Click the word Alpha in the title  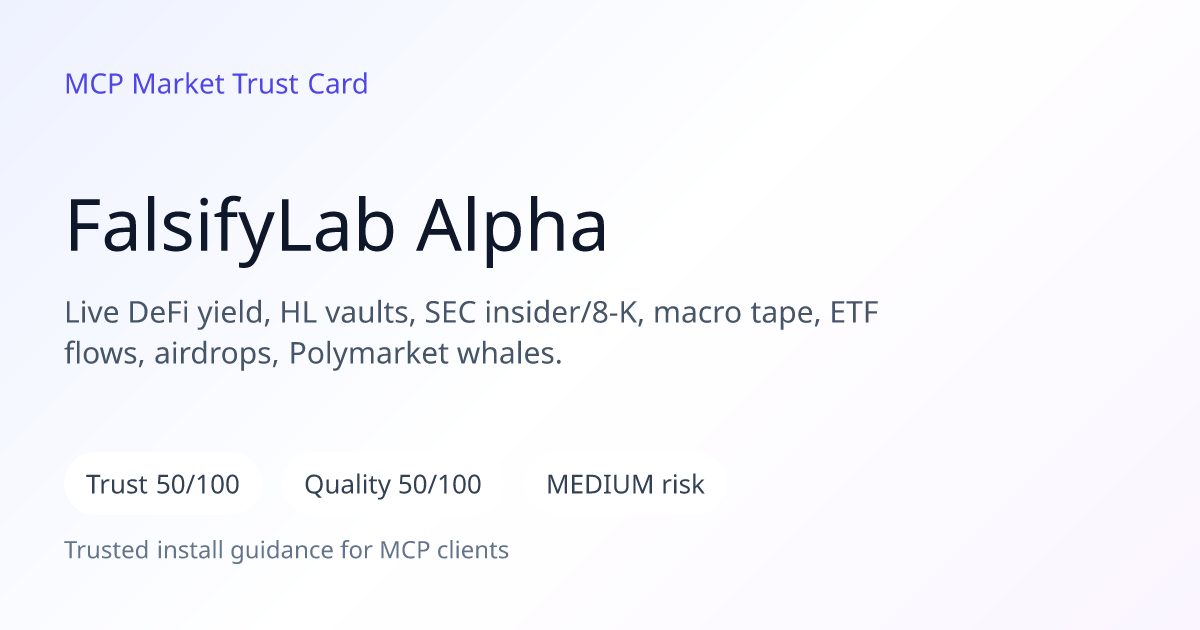point(512,225)
